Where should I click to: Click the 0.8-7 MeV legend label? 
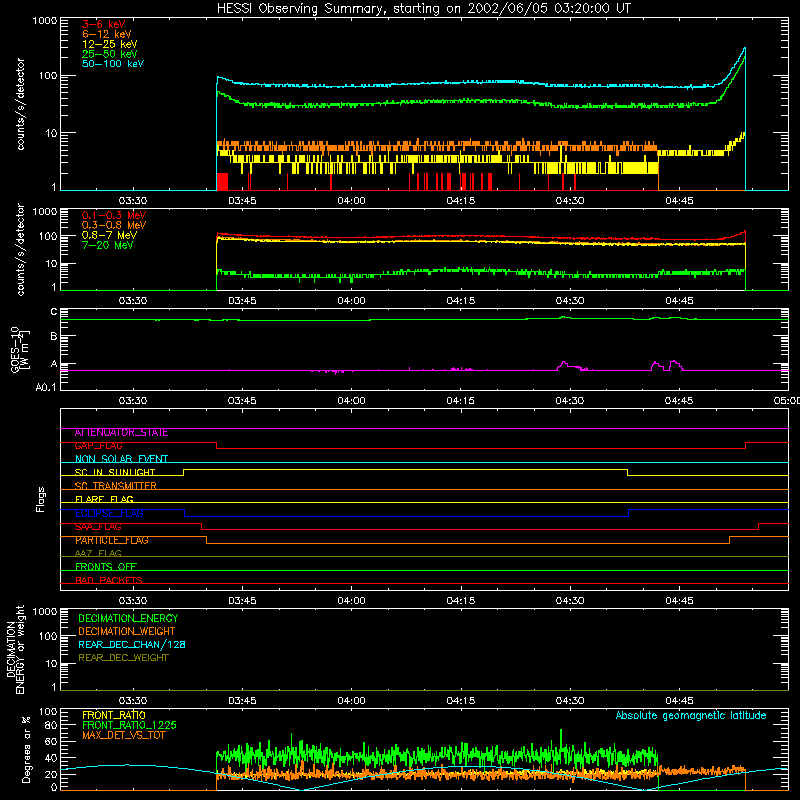coord(109,235)
